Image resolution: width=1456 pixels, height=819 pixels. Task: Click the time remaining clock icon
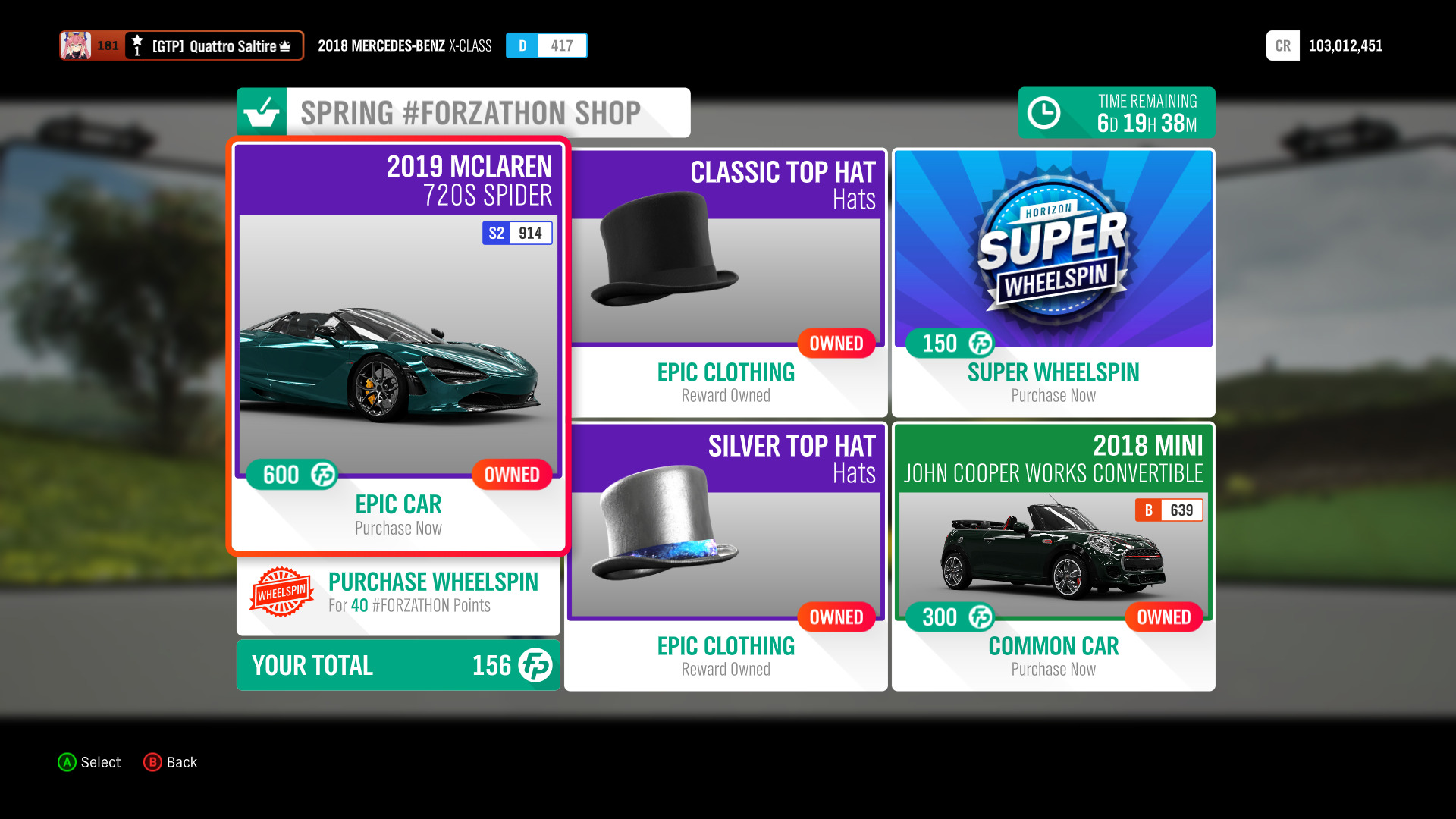[1044, 113]
